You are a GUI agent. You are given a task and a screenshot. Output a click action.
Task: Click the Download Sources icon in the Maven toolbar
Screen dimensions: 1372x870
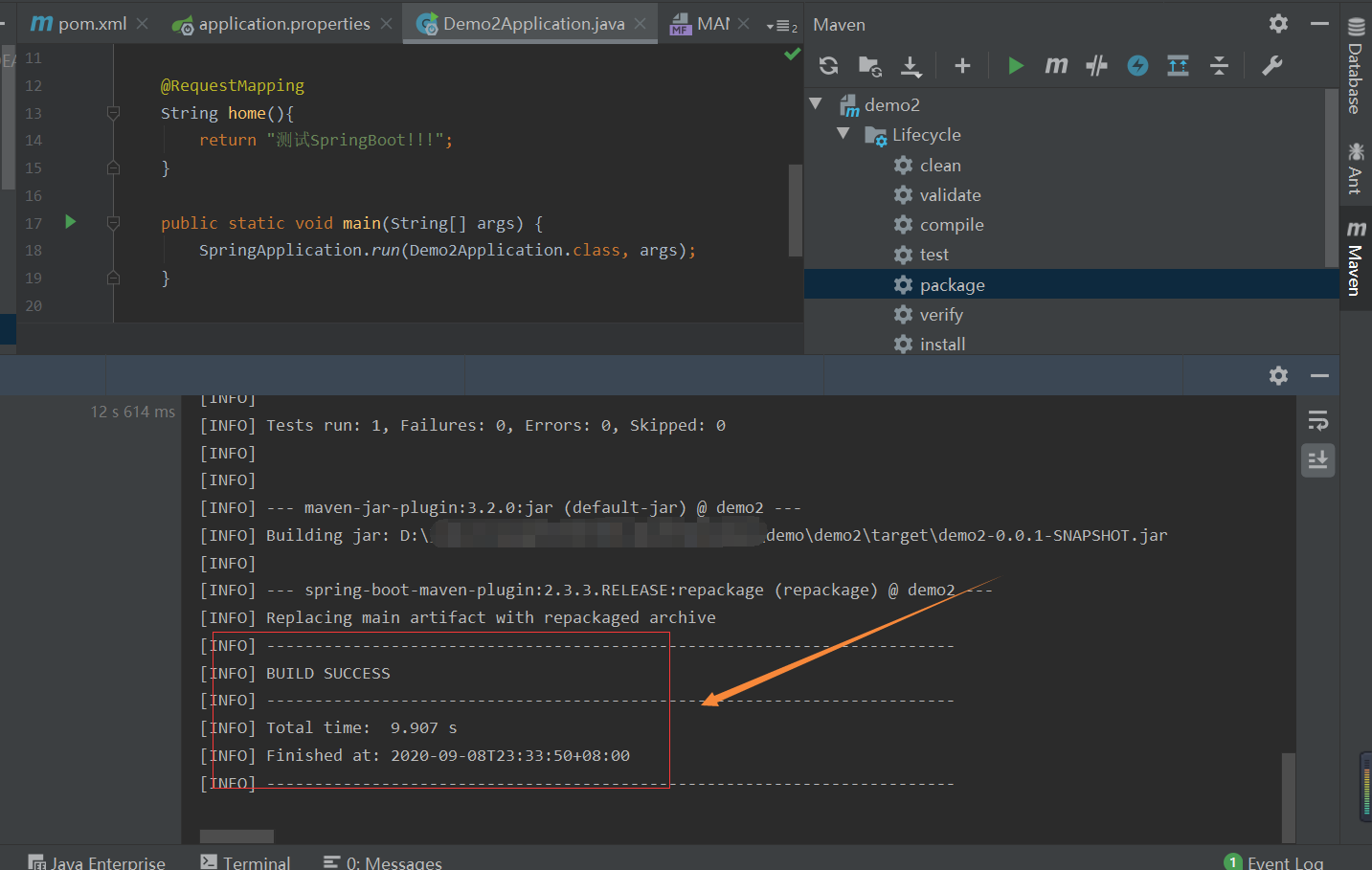pyautogui.click(x=911, y=65)
